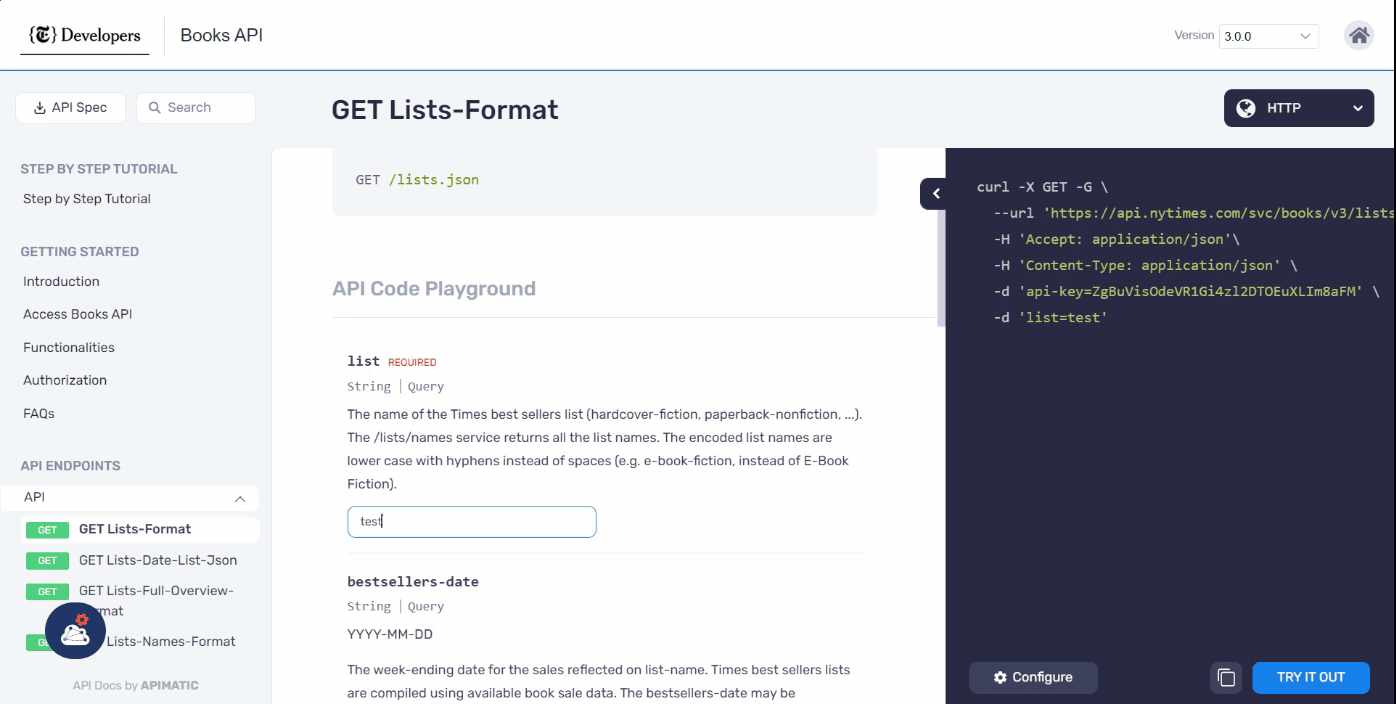The image size is (1396, 704).
Task: Open the chat assistant bubble
Action: [x=74, y=631]
